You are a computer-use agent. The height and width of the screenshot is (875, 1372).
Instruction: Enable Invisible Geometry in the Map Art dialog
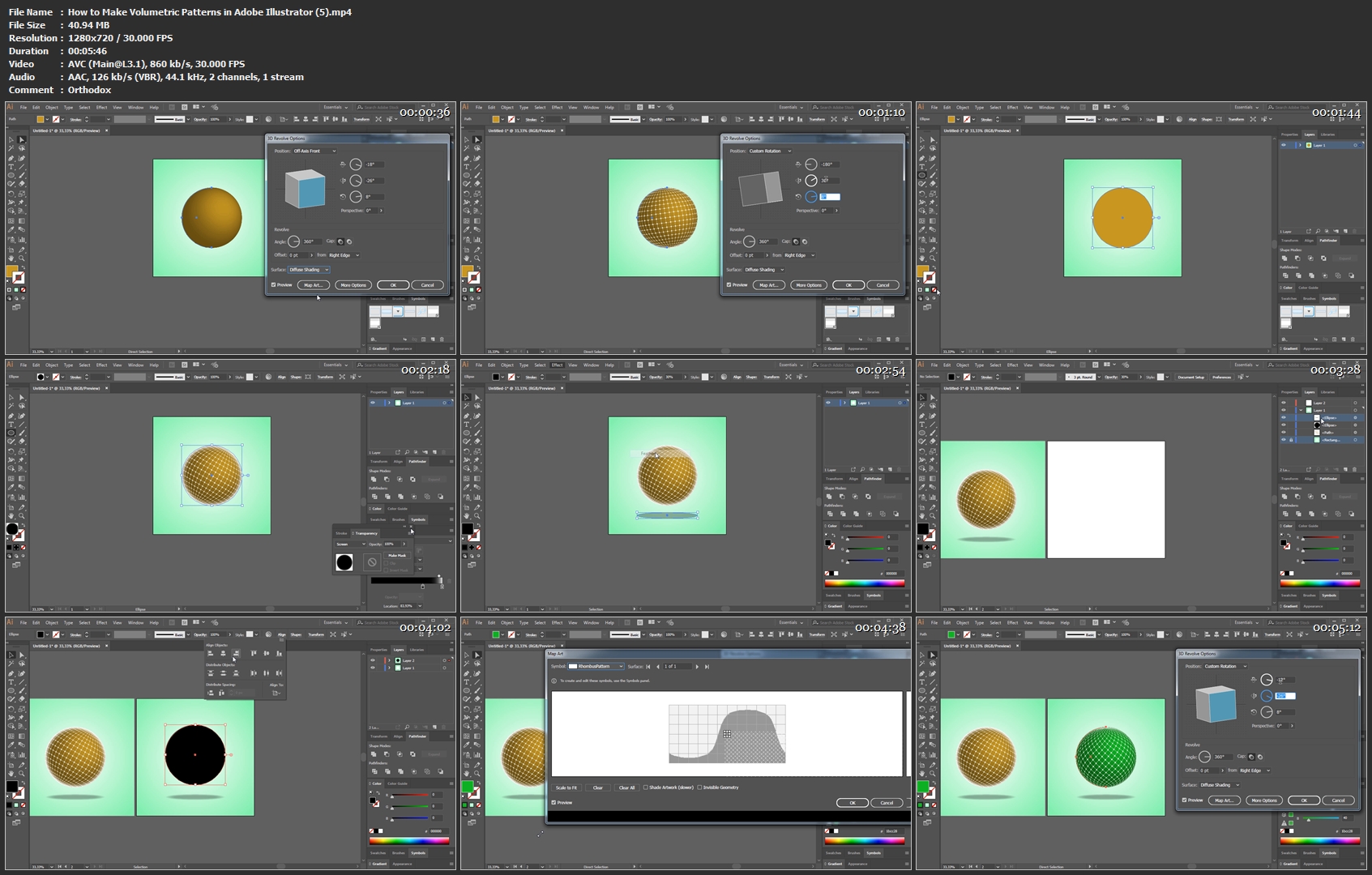point(699,787)
